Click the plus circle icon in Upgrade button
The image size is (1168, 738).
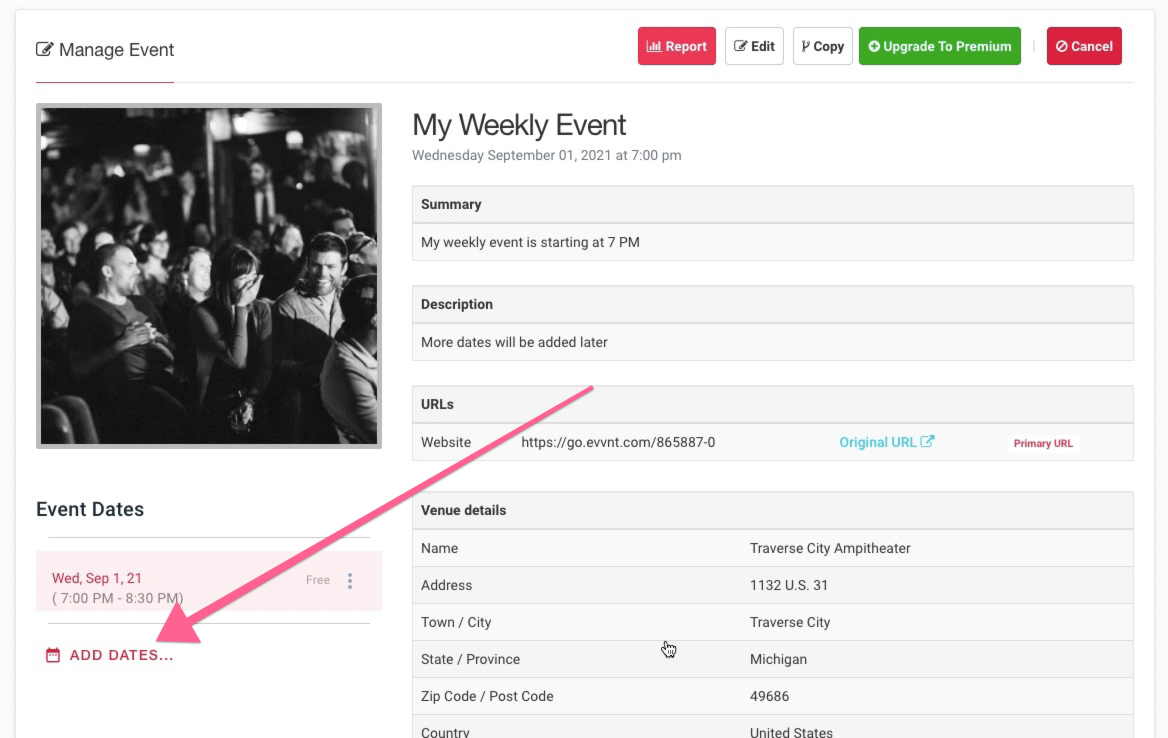tap(875, 46)
